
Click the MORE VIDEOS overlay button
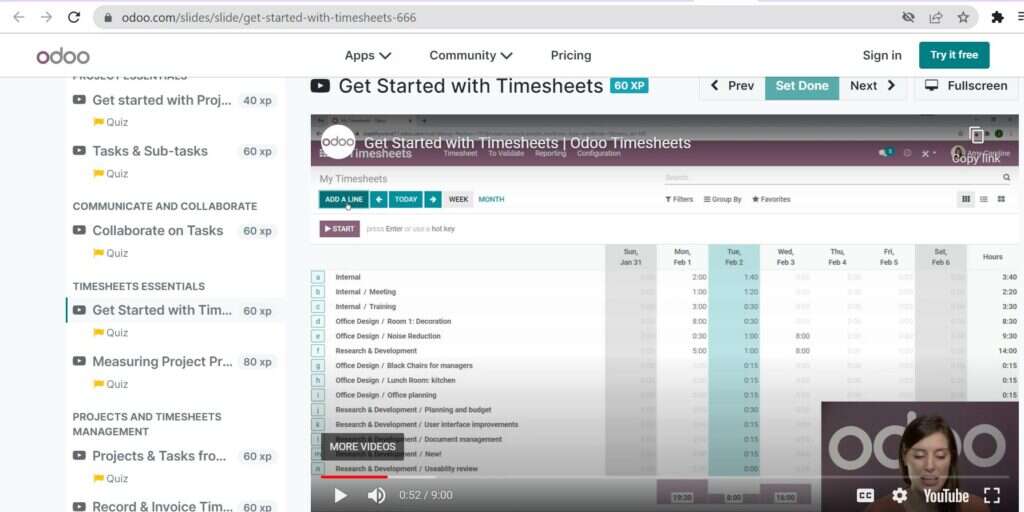click(x=362, y=447)
